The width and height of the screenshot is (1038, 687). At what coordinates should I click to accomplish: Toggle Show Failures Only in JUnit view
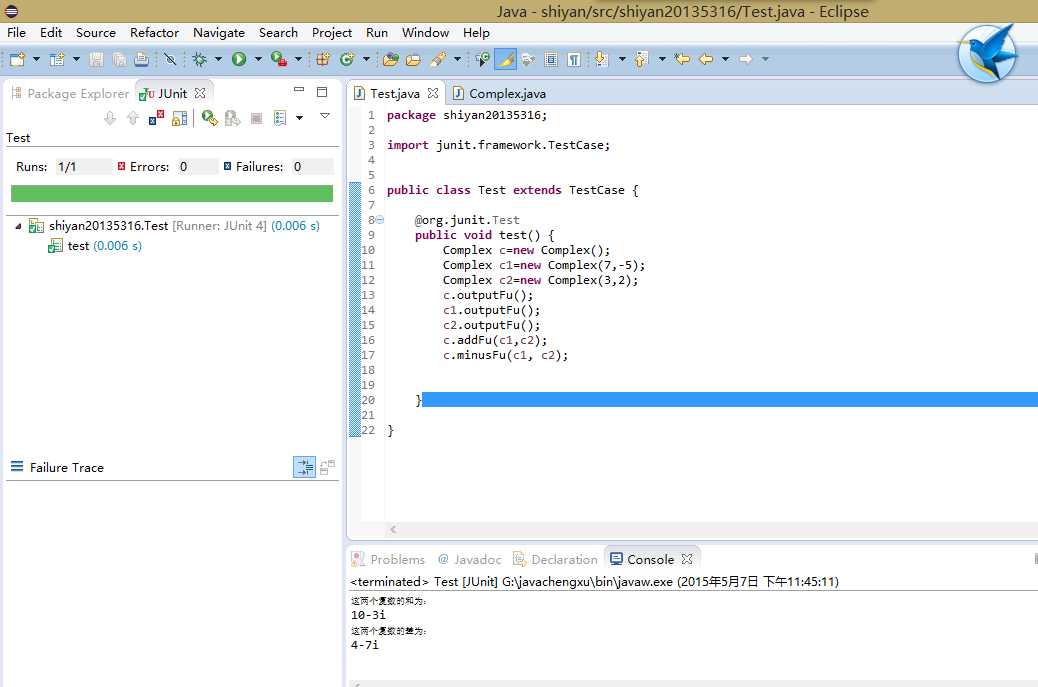coord(156,118)
